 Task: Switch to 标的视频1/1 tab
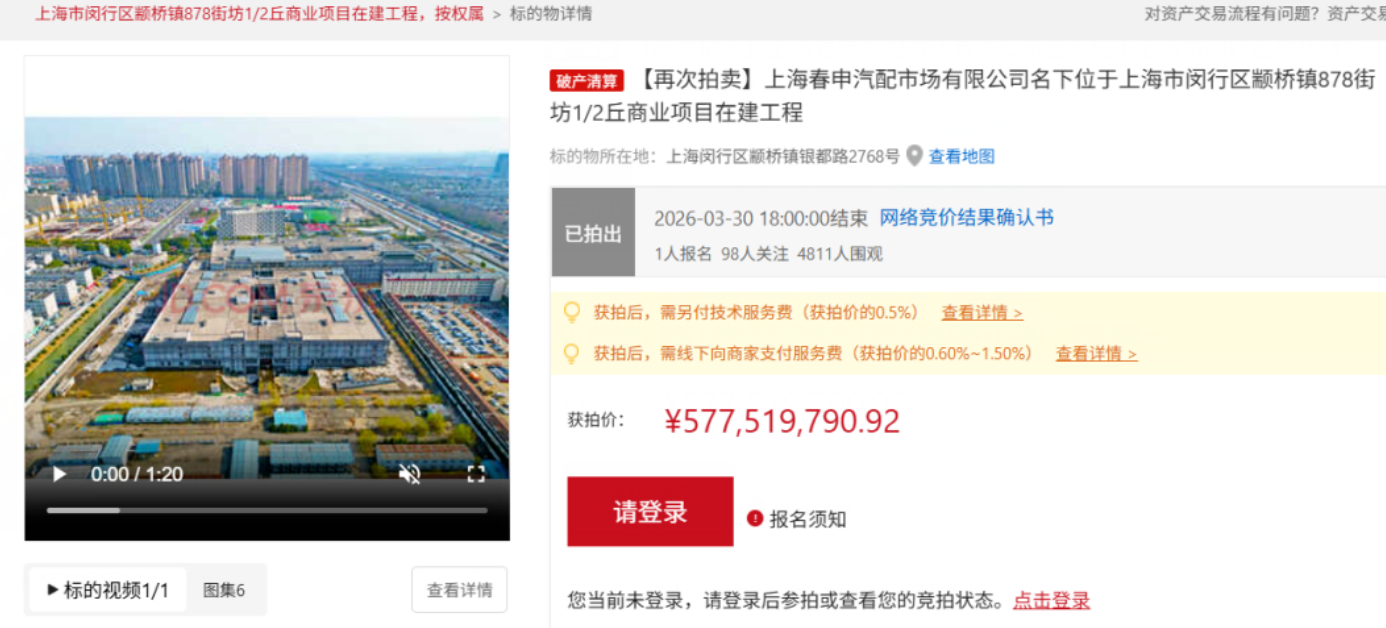coord(108,590)
